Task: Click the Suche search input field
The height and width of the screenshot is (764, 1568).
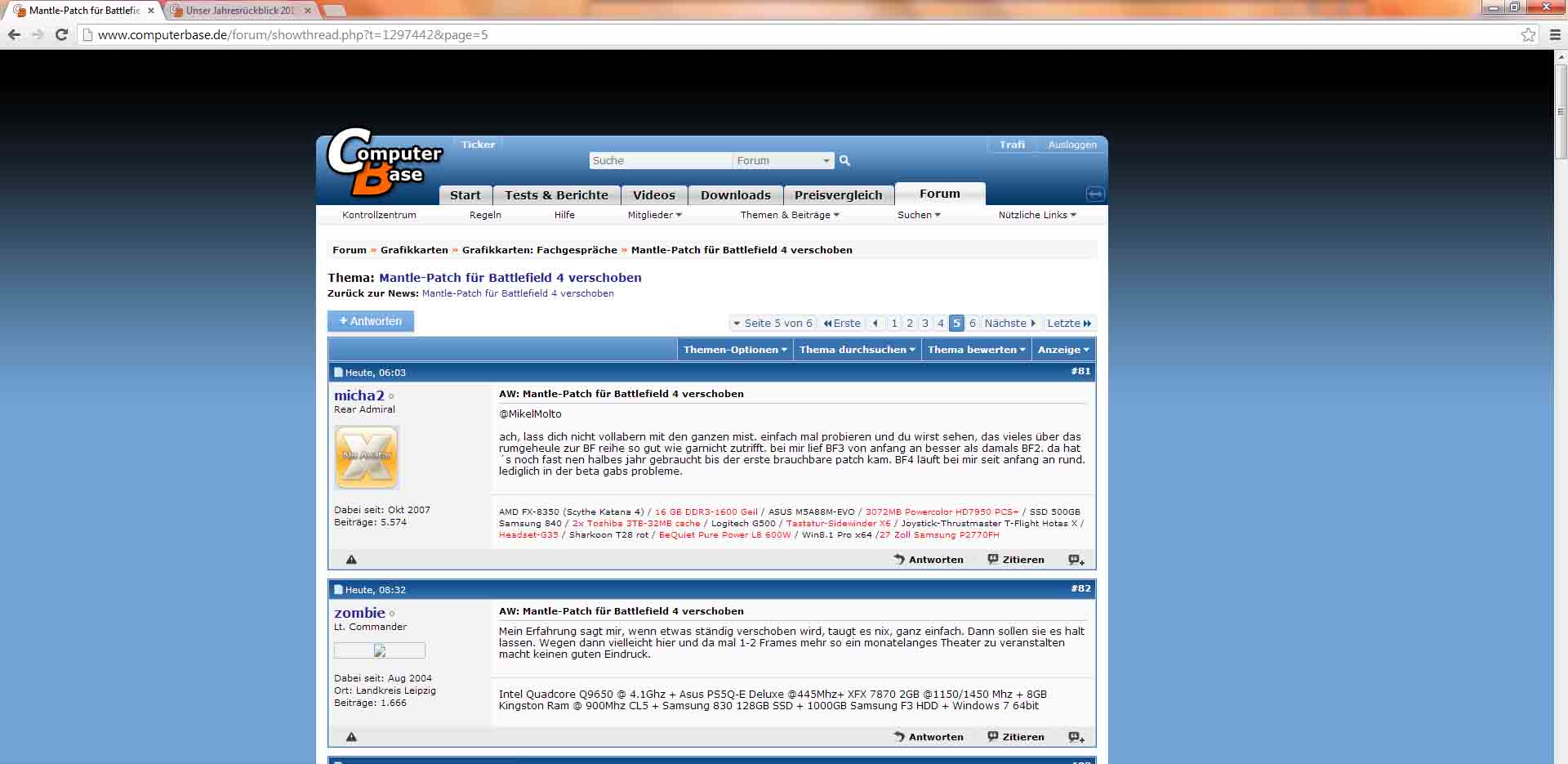Action: pos(660,161)
